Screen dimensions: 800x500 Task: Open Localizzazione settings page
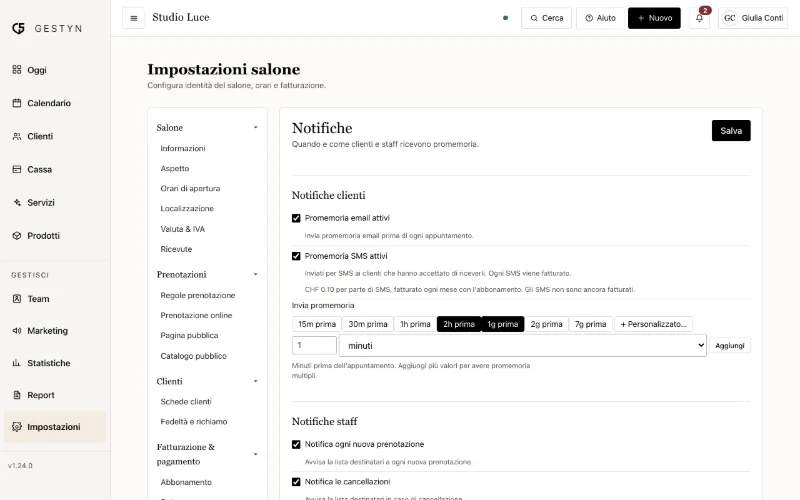[187, 208]
